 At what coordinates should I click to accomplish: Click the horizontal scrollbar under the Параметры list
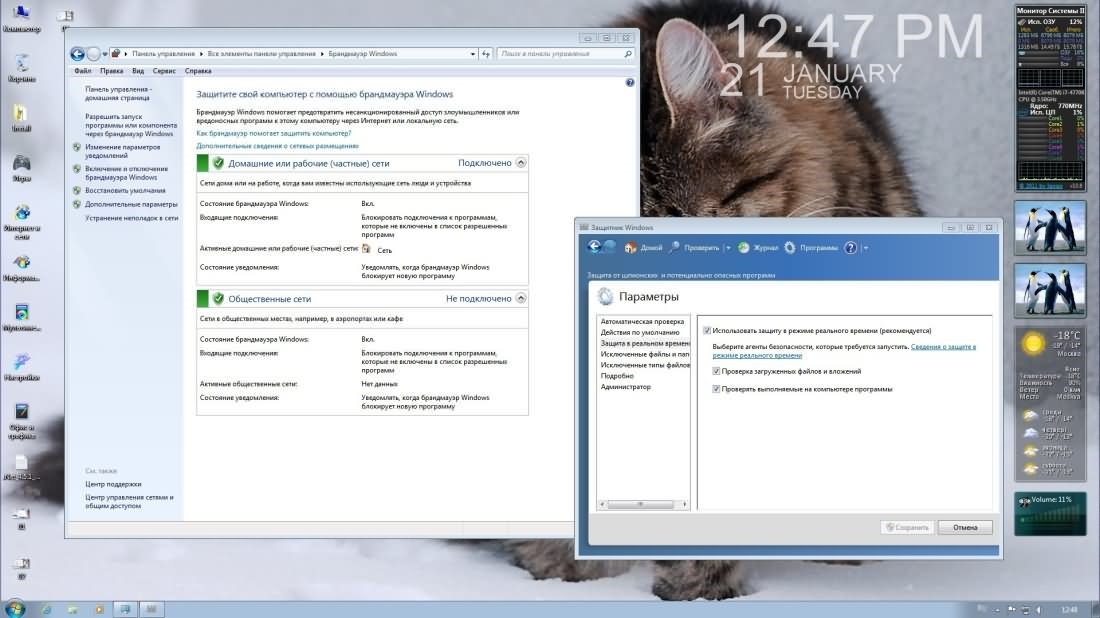pos(643,504)
